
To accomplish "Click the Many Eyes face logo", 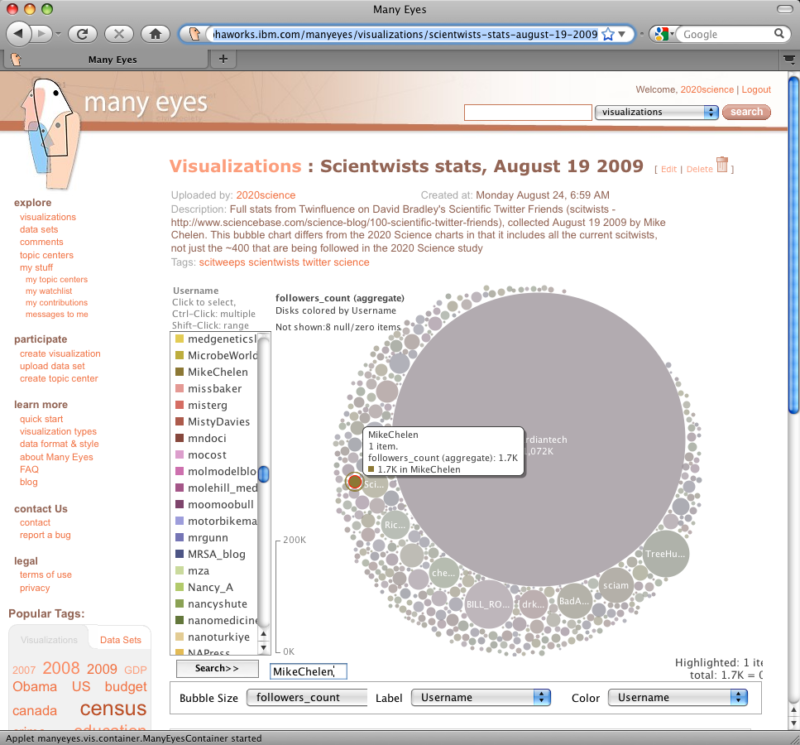I will point(51,133).
